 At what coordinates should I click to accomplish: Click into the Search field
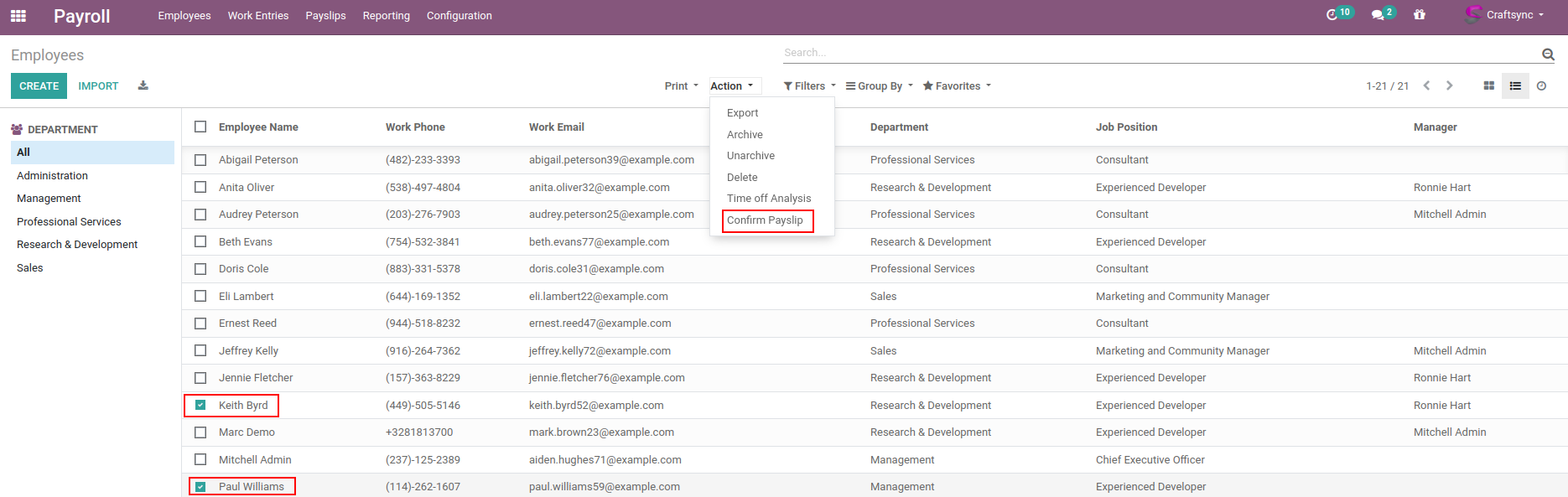point(1157,53)
